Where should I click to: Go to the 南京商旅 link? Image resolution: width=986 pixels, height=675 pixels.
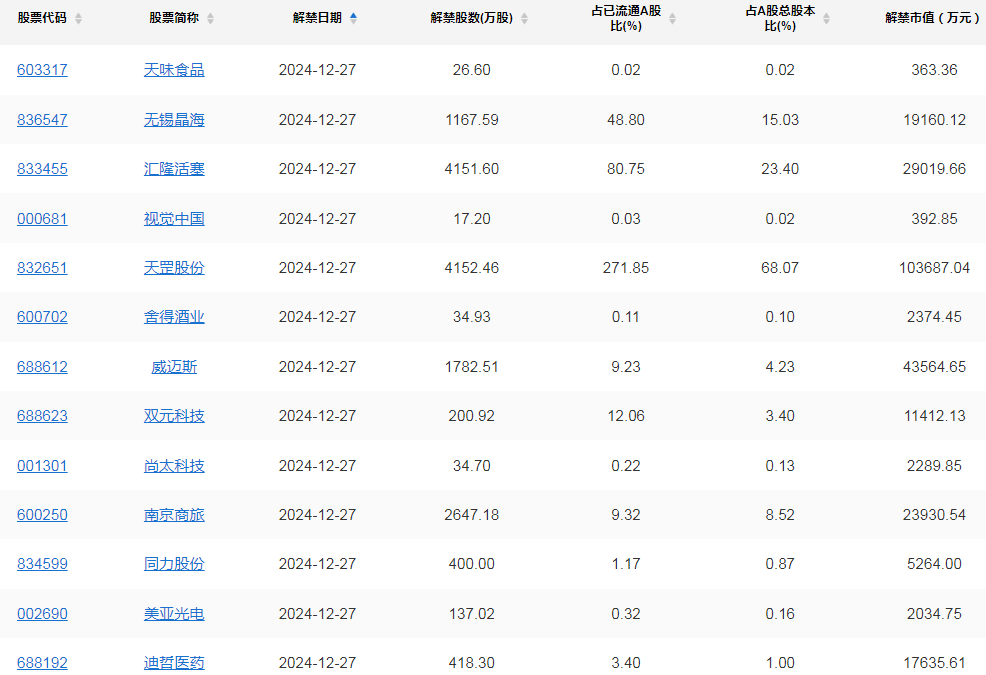(174, 515)
